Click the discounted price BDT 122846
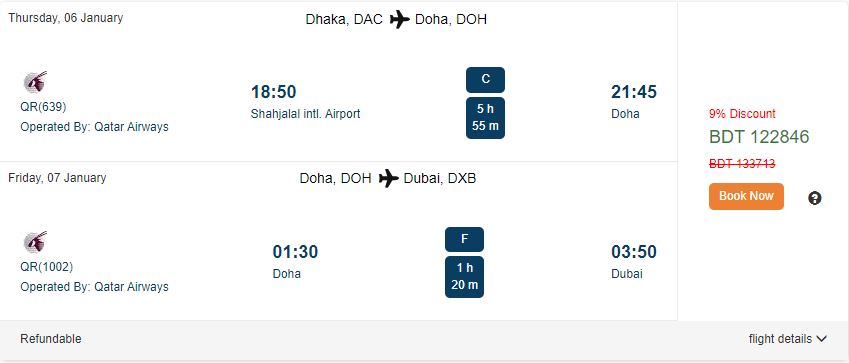The height and width of the screenshot is (363, 849). [x=759, y=138]
